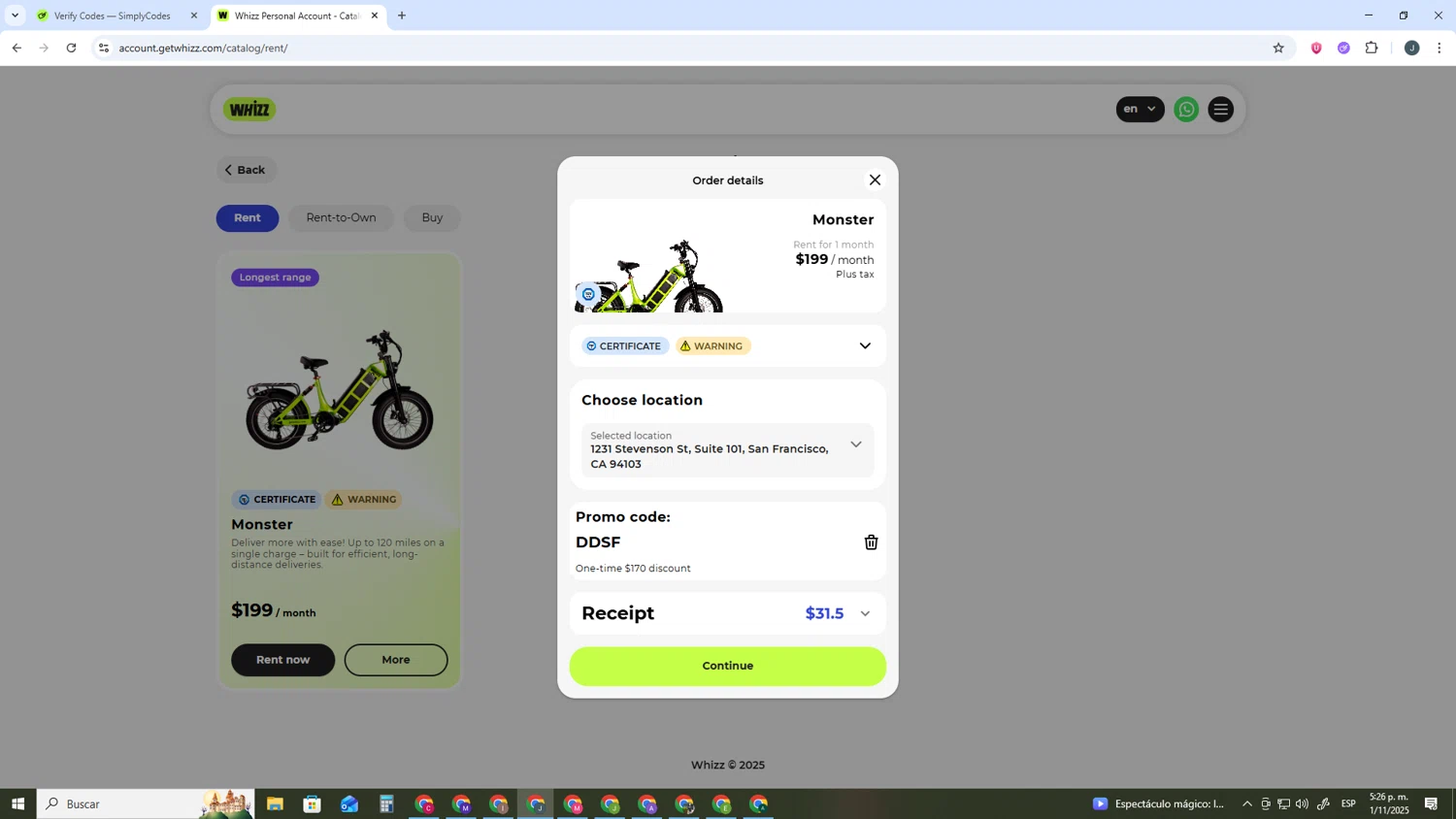Switch to the Buy tab
Viewport: 1456px width, 819px height.
coord(432,217)
